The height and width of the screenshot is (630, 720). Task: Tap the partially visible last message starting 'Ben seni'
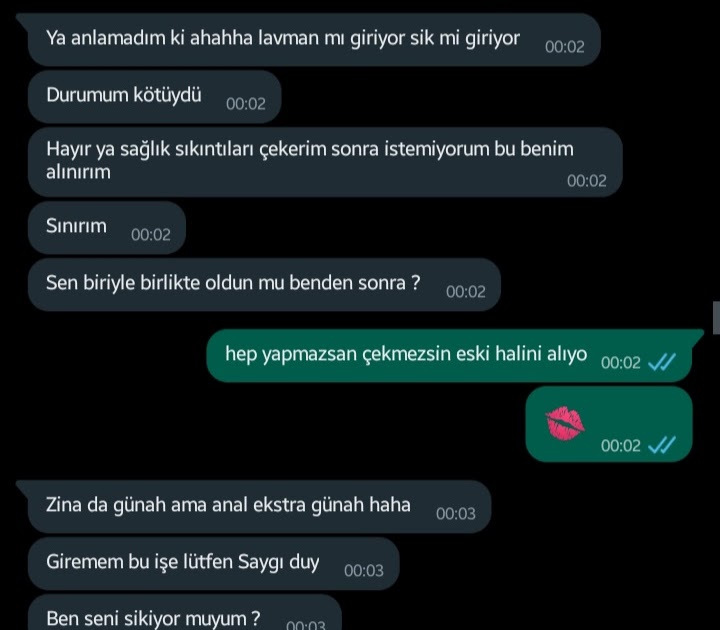[185, 613]
